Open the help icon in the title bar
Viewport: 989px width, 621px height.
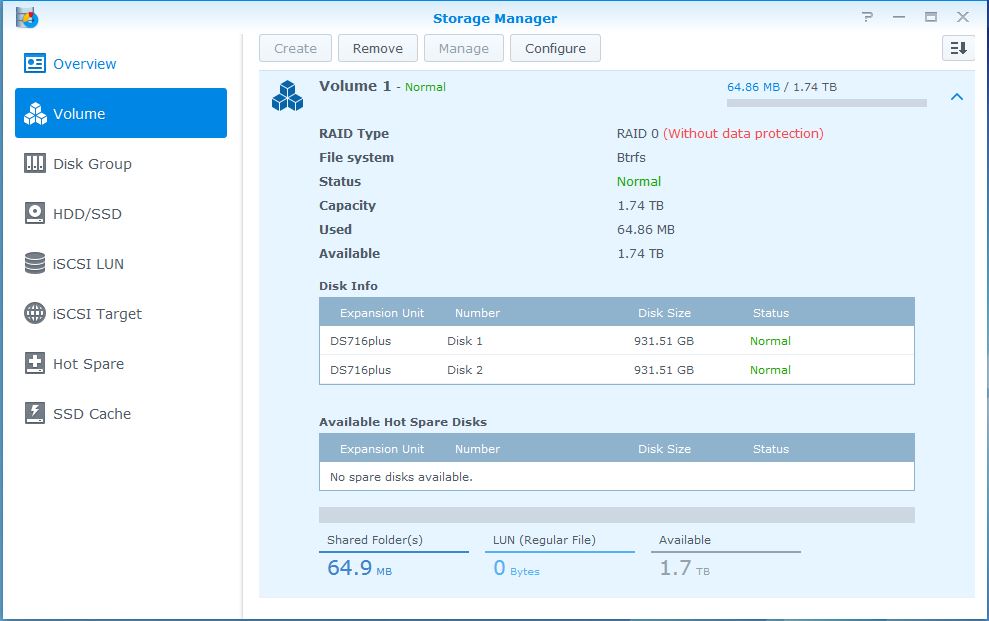tap(866, 16)
